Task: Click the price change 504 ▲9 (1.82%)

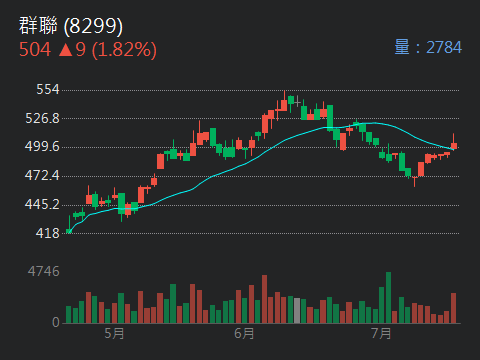Action: (88, 50)
